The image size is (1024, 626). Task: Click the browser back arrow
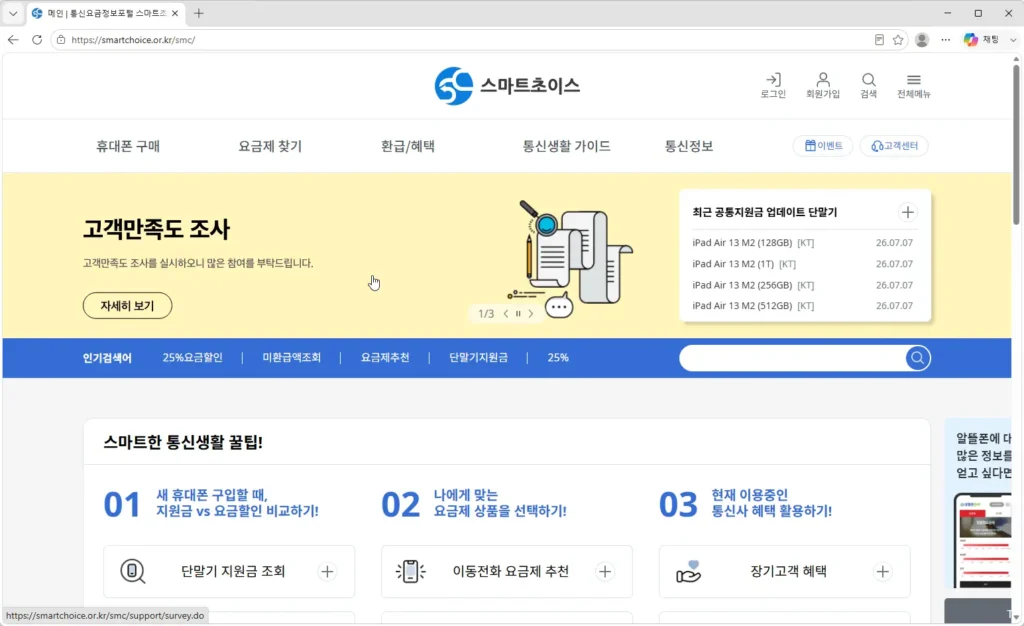pyautogui.click(x=13, y=40)
